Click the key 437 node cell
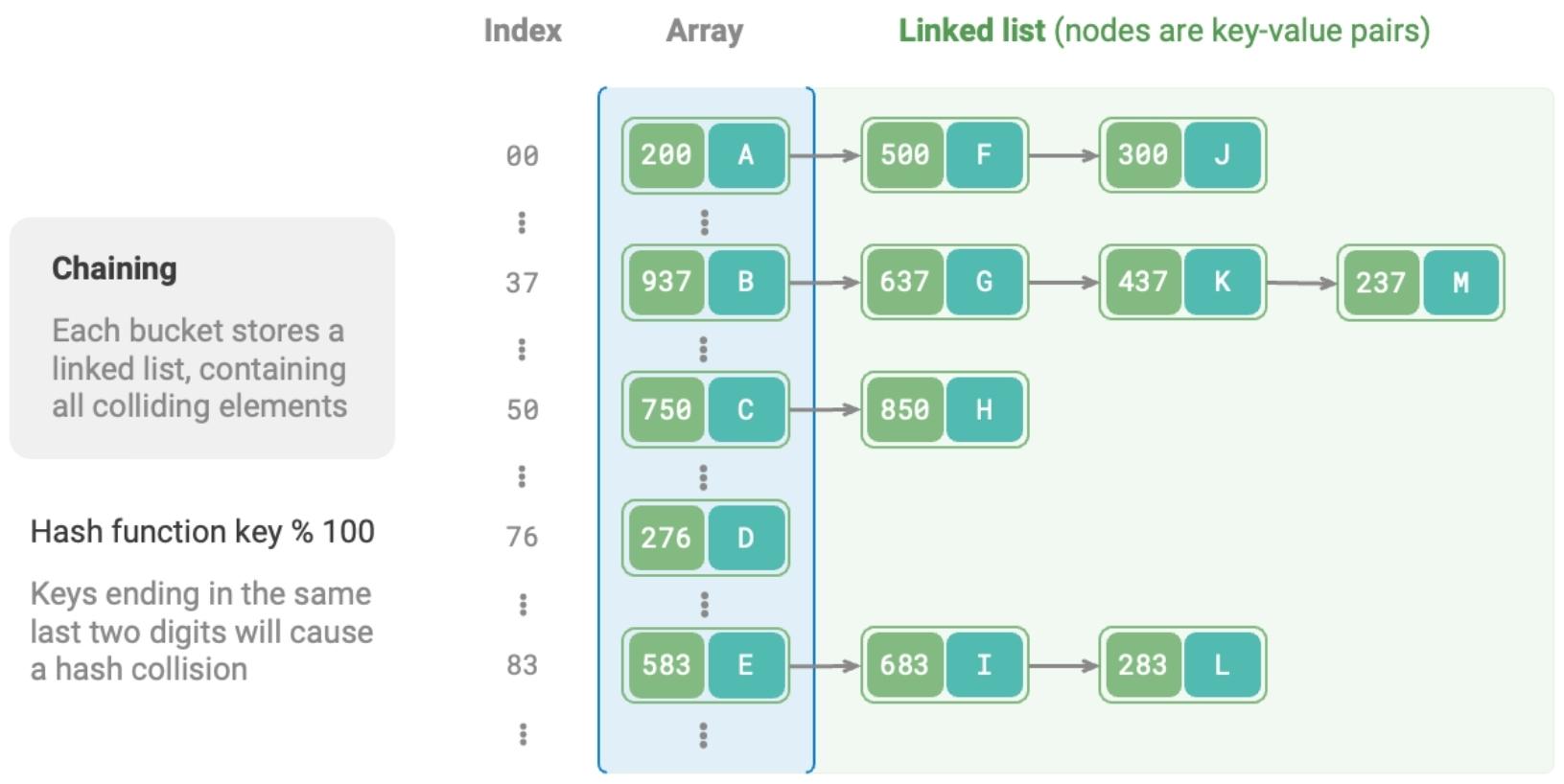Screen dimensions: 1564x784 [1142, 282]
